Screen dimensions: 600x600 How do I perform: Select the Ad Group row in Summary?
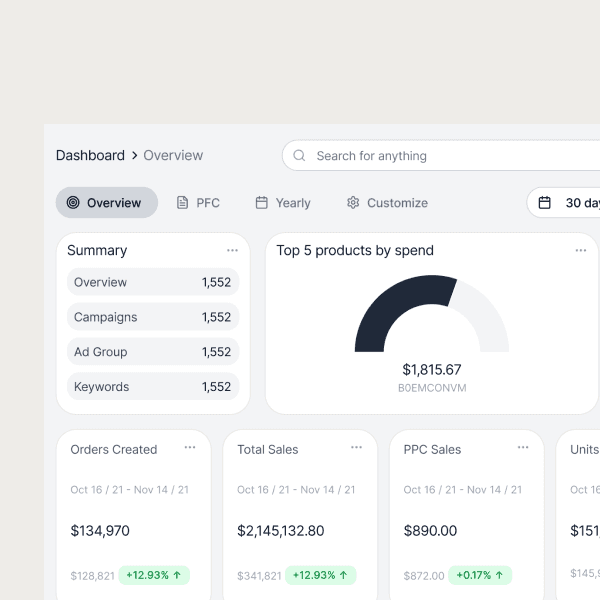click(153, 352)
